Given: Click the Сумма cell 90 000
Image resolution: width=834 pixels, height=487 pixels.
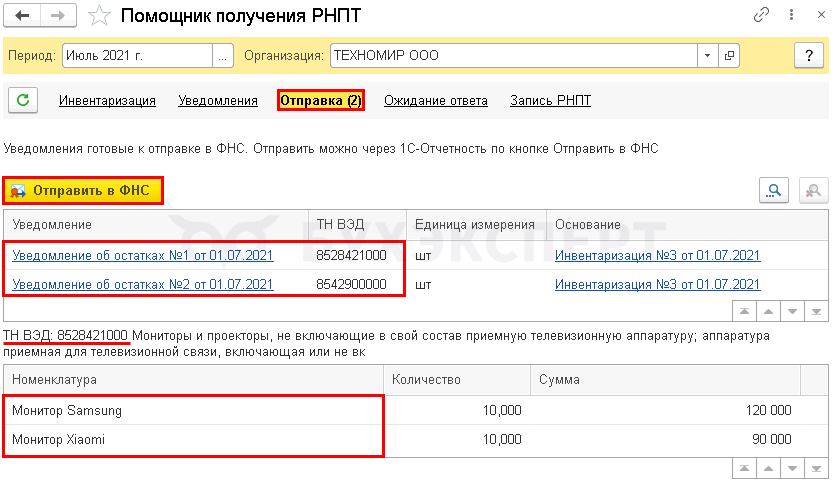Looking at the screenshot, I should tap(665, 440).
